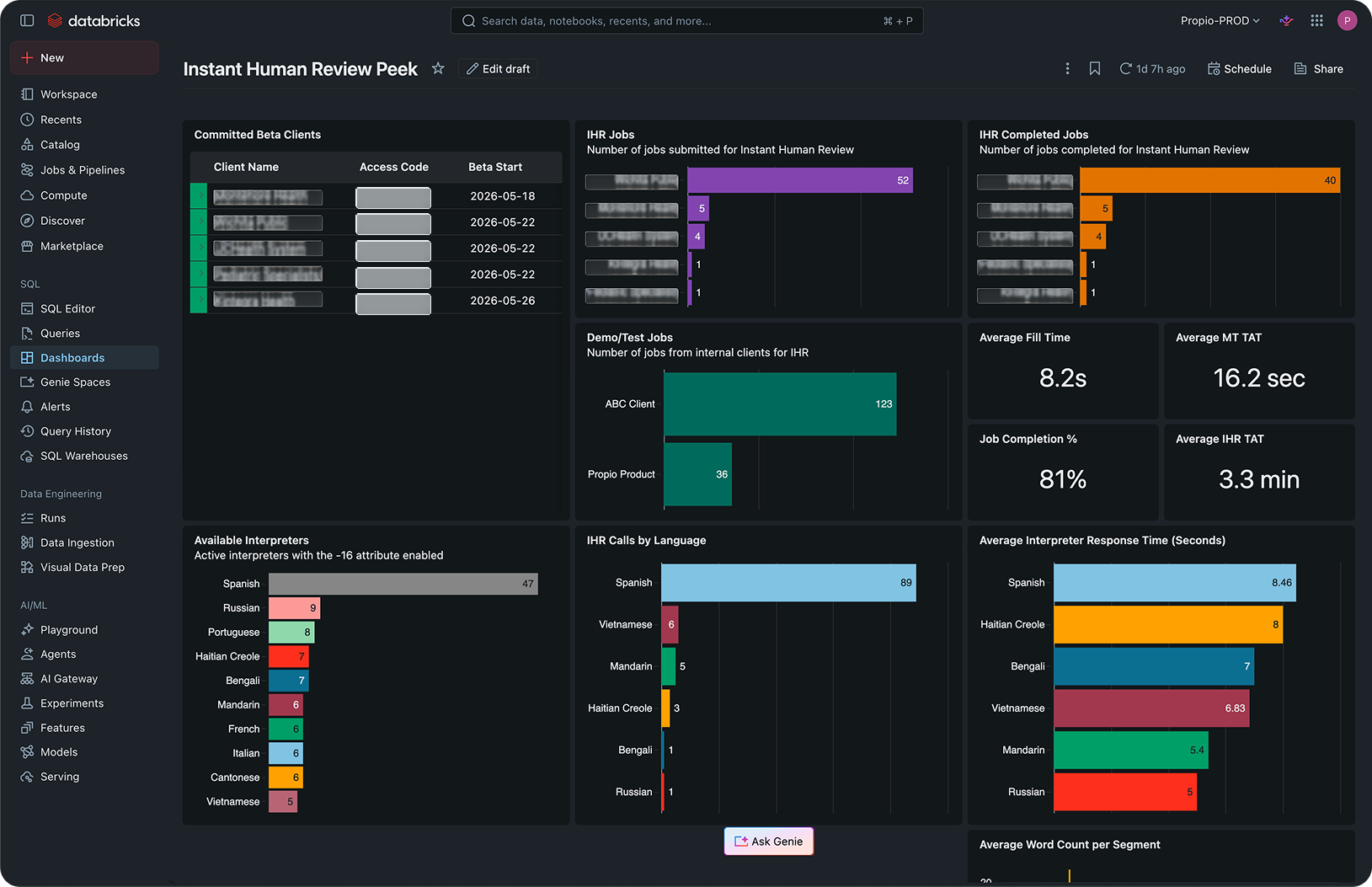Click the Experiments icon
Screen dimensions: 1372x887
click(27, 703)
